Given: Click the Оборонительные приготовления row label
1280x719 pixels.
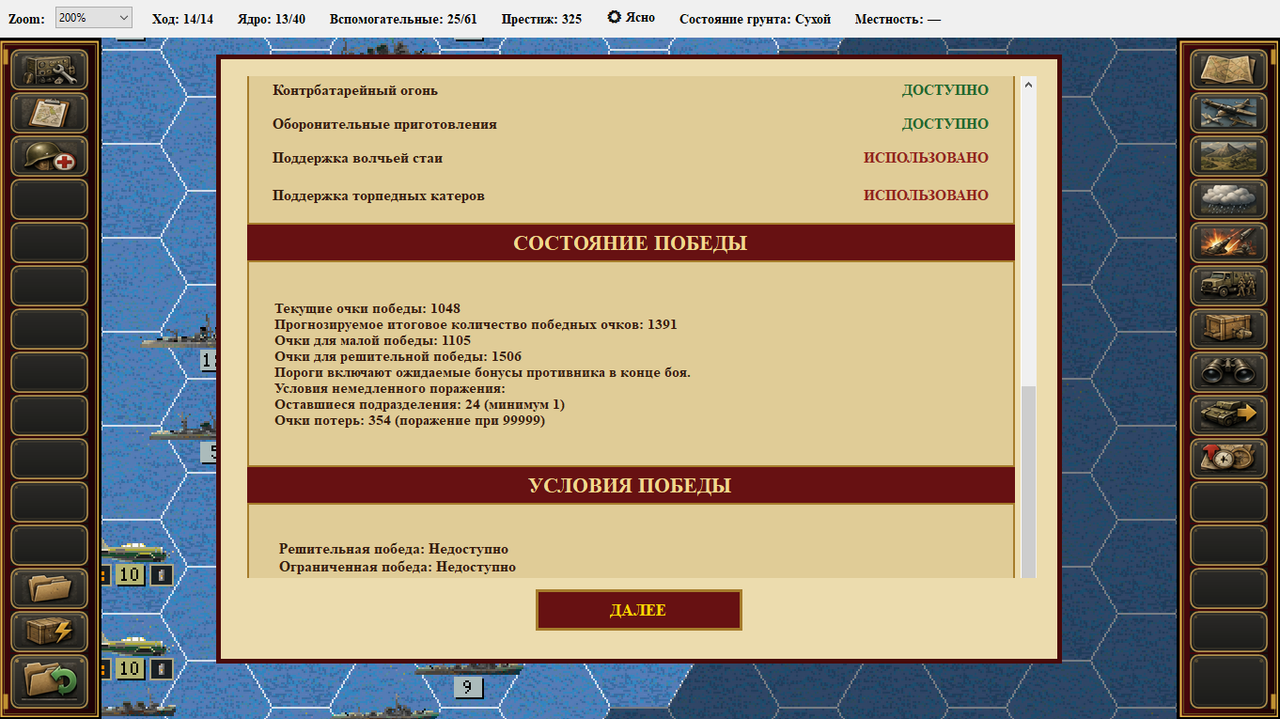Looking at the screenshot, I should [384, 124].
